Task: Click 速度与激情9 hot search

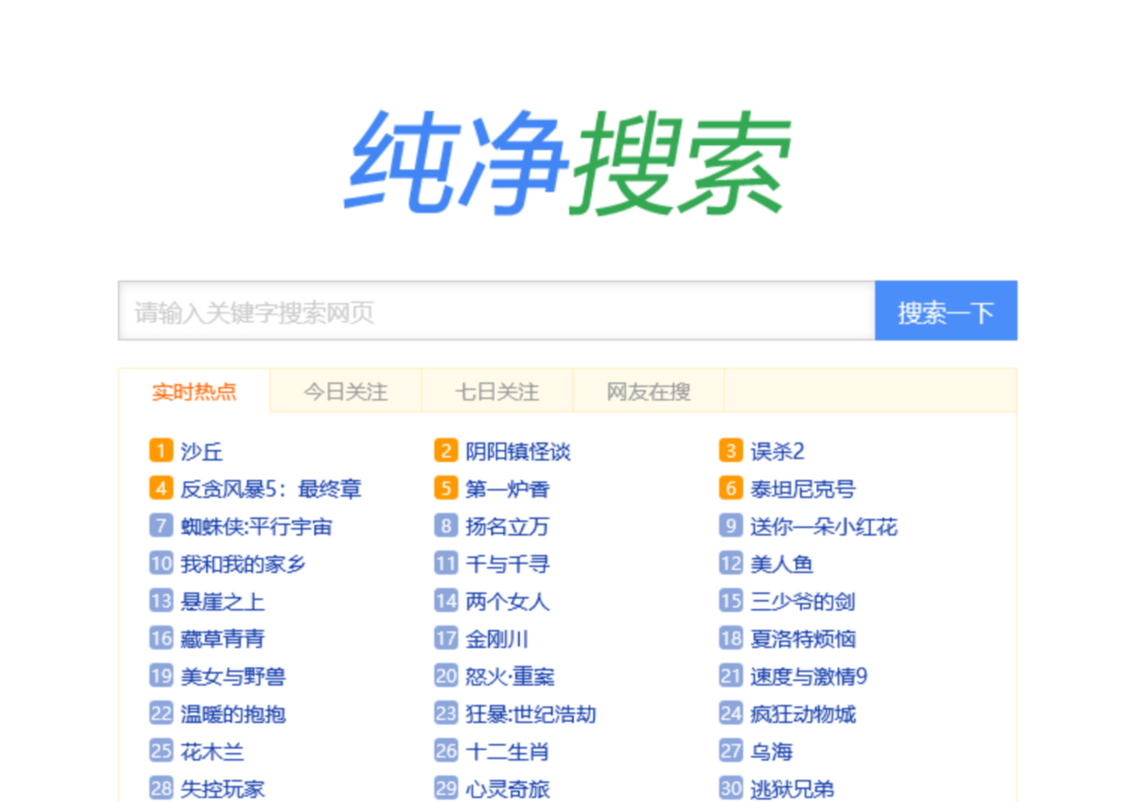Action: pos(808,677)
